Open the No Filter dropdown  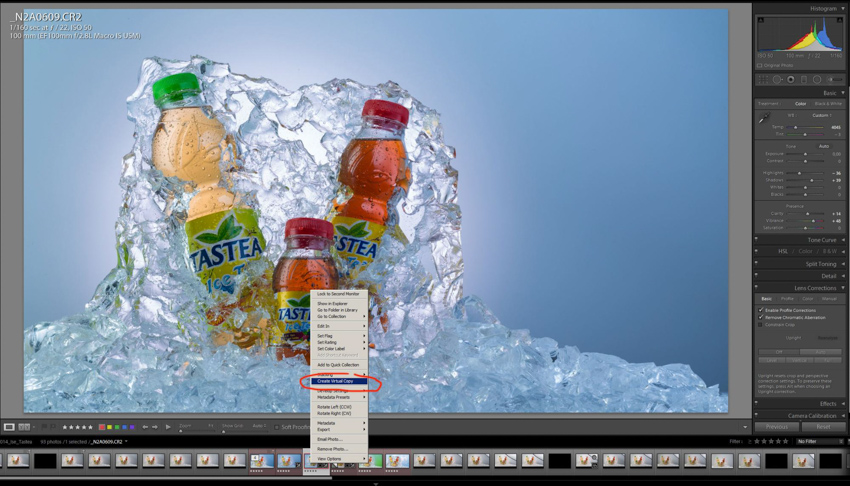coord(820,442)
